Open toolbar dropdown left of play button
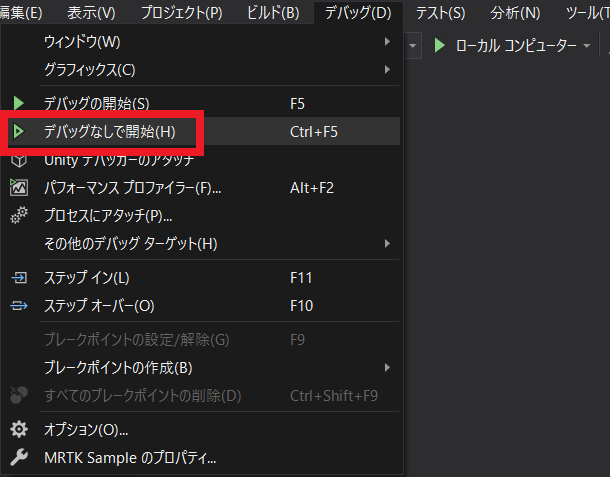The image size is (610, 477). tap(413, 46)
